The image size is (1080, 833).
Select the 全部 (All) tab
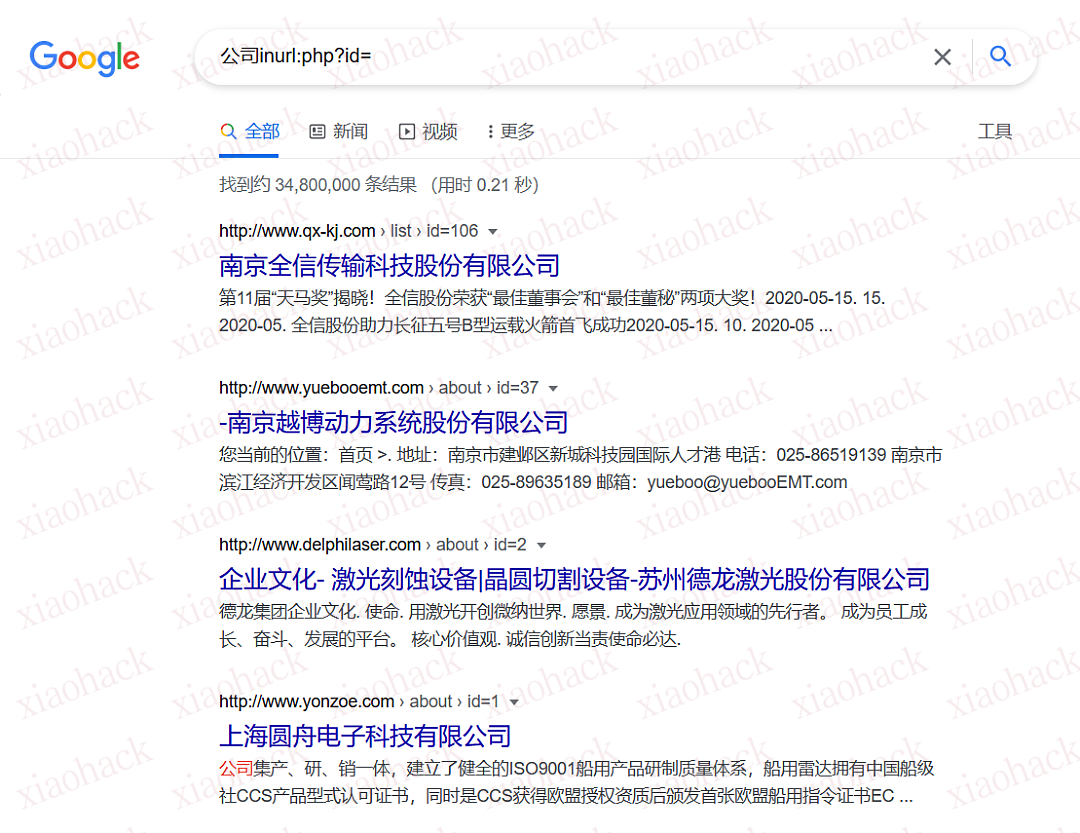point(250,132)
